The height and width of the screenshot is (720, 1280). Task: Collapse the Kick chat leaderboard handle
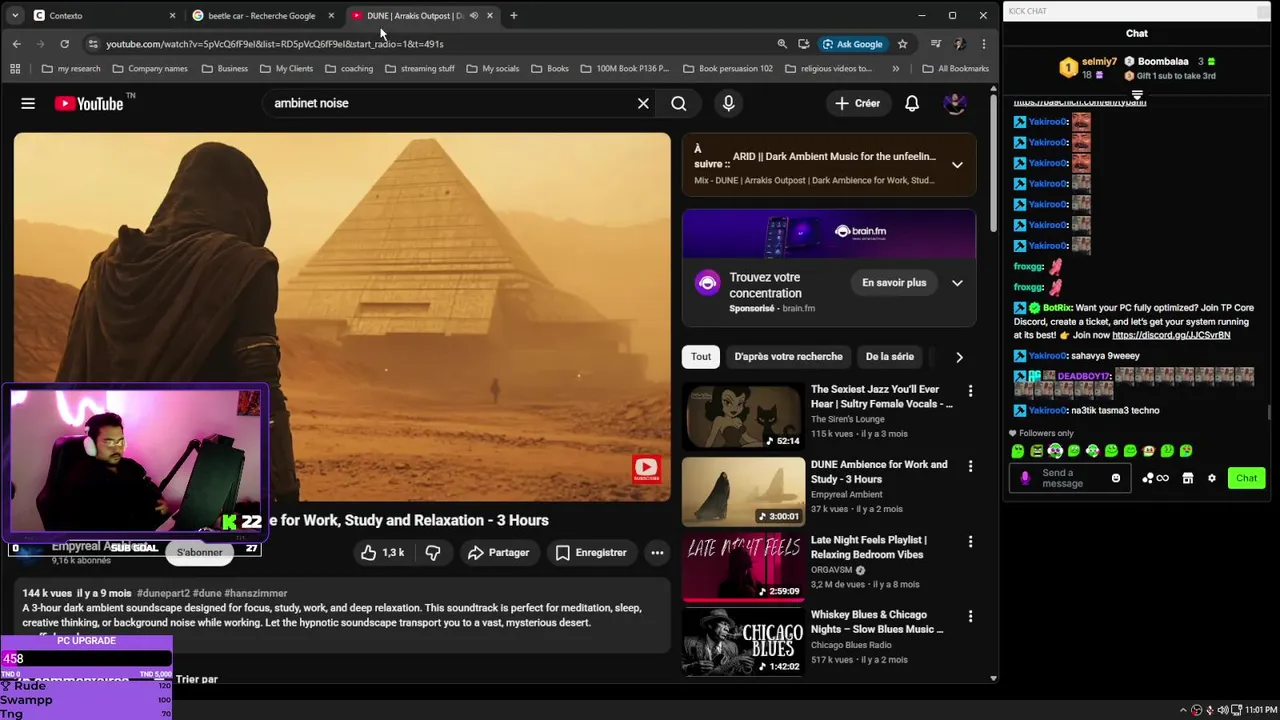tap(1137, 95)
